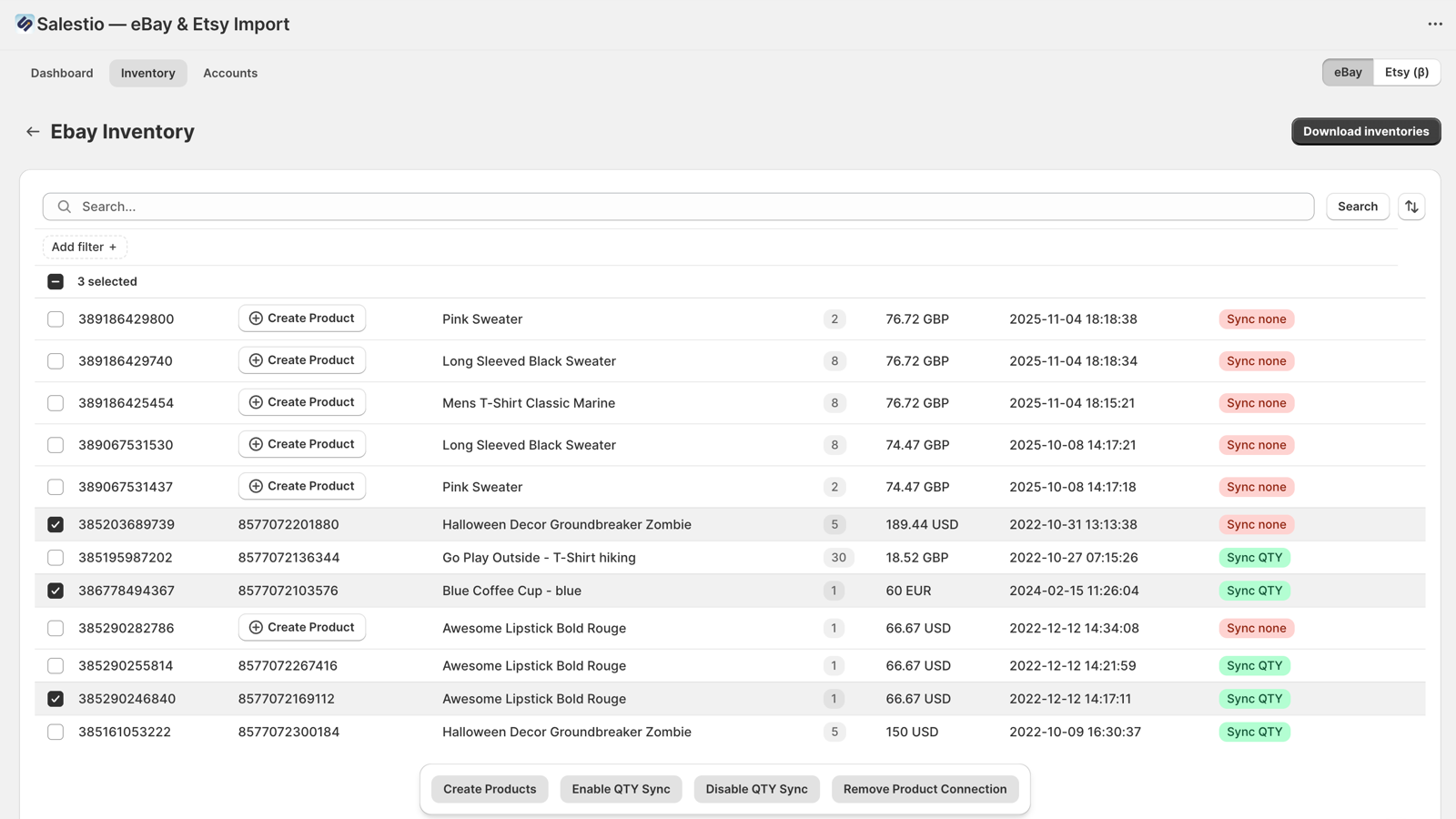Click Enable QTY Sync bulk action
The image size is (1456, 819).
(x=621, y=789)
